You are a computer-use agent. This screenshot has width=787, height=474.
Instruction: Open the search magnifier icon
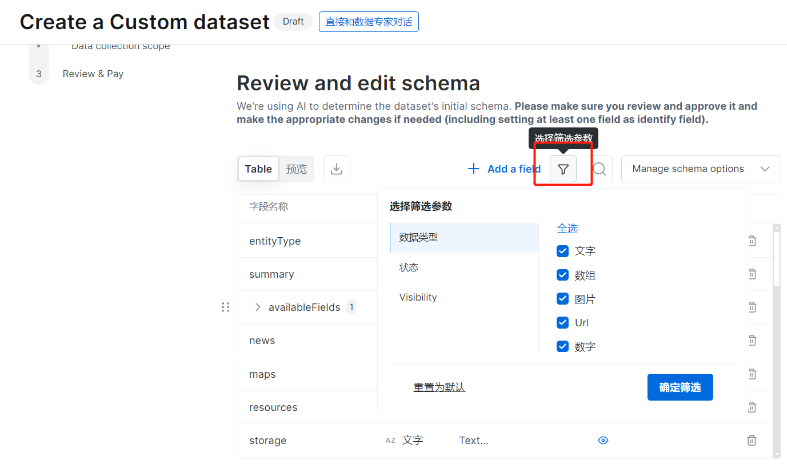pos(599,169)
